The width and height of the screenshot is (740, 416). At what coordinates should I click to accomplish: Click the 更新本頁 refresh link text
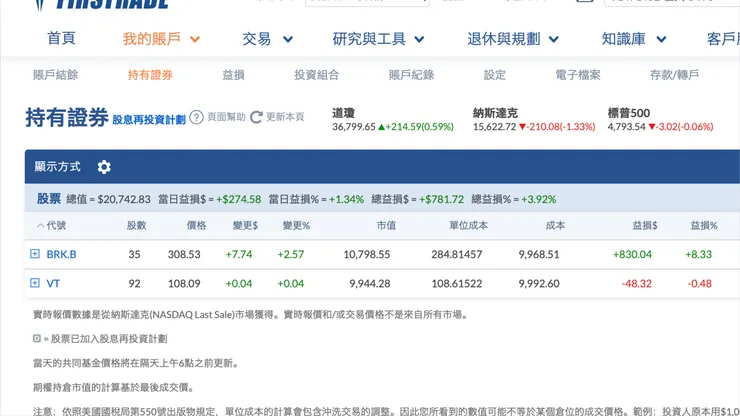point(285,117)
